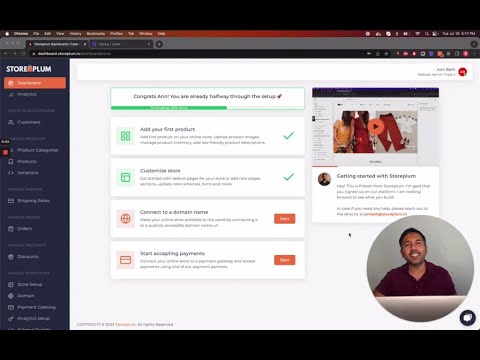Reload the page
Image resolution: width=480 pixels, height=360 pixels.
(x=23, y=54)
